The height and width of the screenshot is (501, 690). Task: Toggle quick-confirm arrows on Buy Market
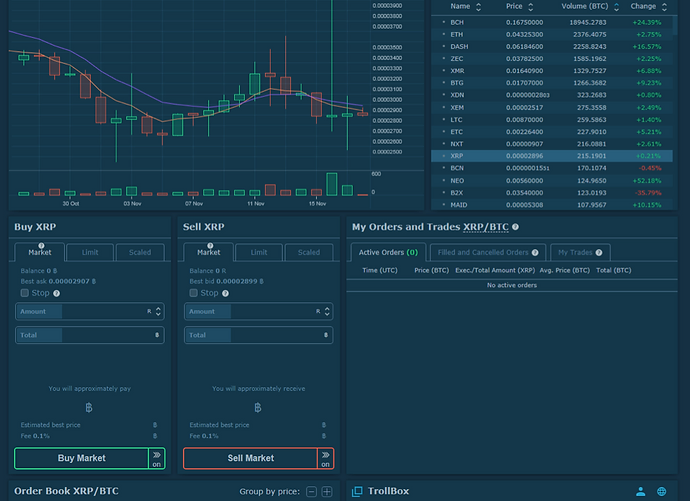pyautogui.click(x=157, y=458)
